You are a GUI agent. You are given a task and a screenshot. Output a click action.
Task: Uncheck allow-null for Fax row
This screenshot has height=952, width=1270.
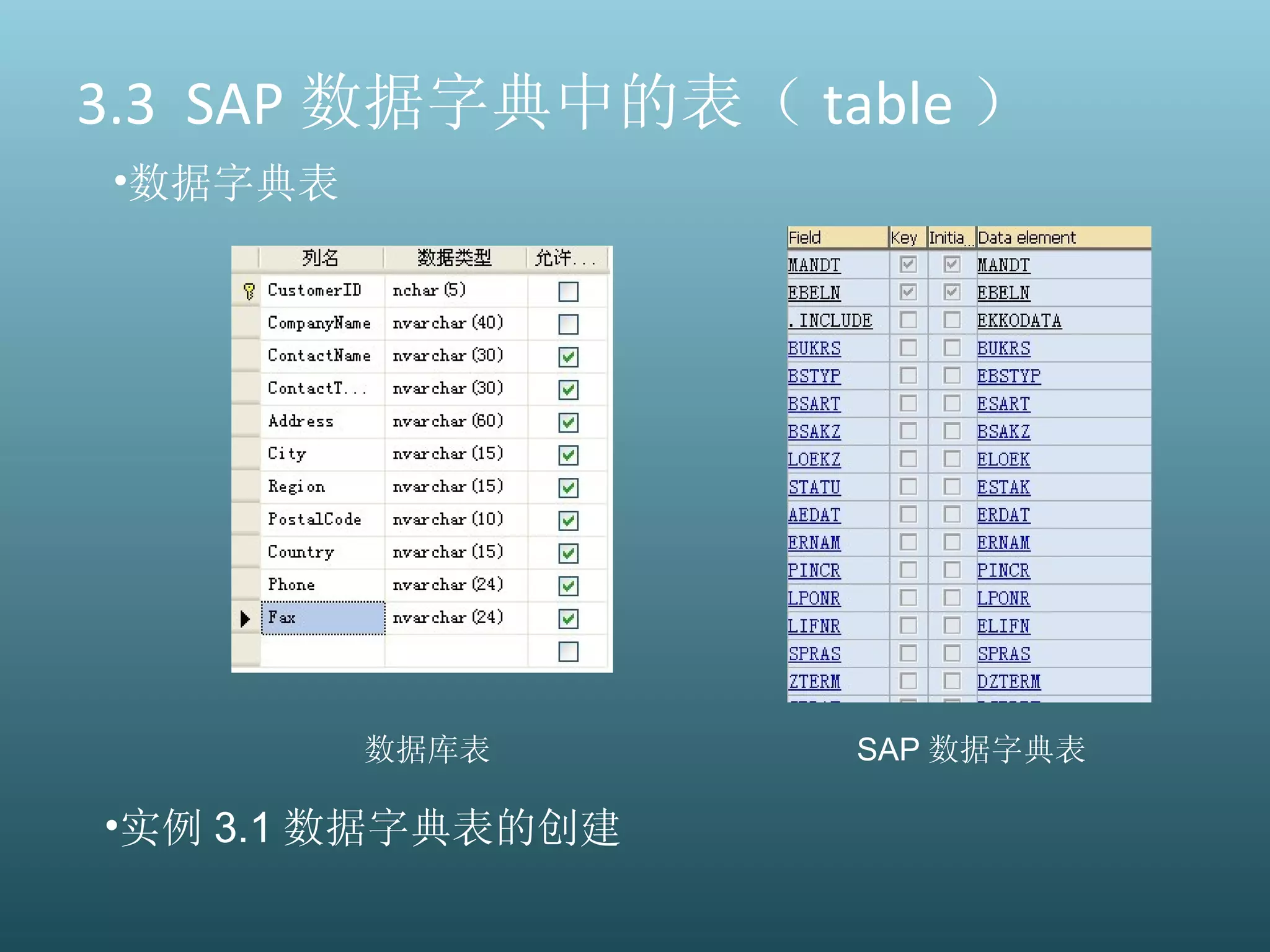tap(568, 619)
